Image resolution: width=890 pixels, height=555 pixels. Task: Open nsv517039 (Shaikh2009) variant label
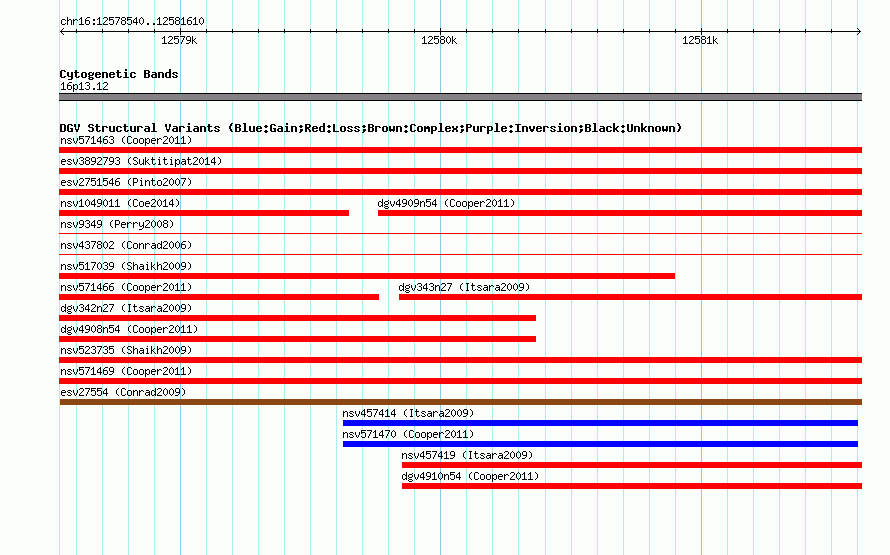pos(126,266)
